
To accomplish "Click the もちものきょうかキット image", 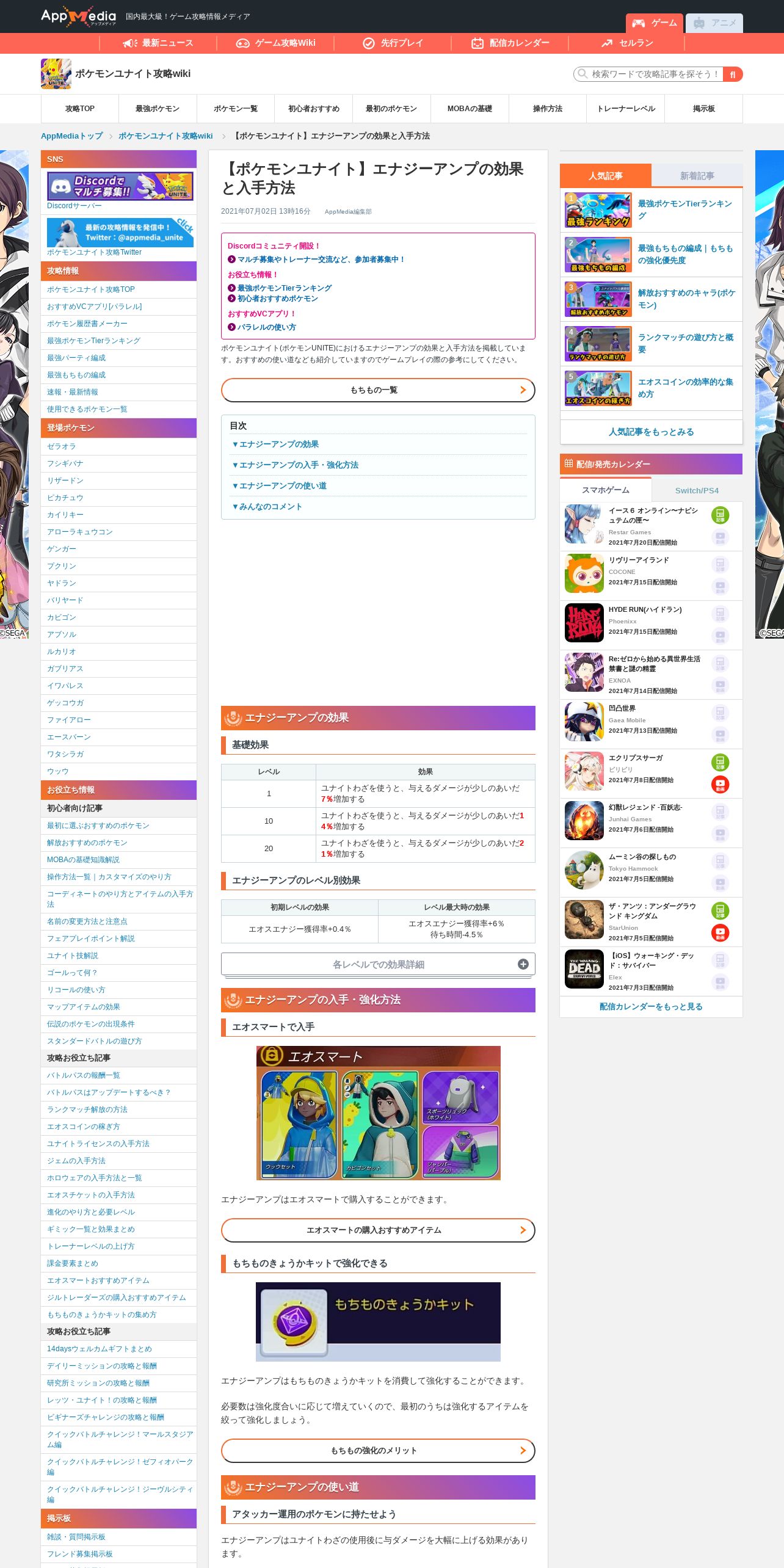I will coord(378,1322).
